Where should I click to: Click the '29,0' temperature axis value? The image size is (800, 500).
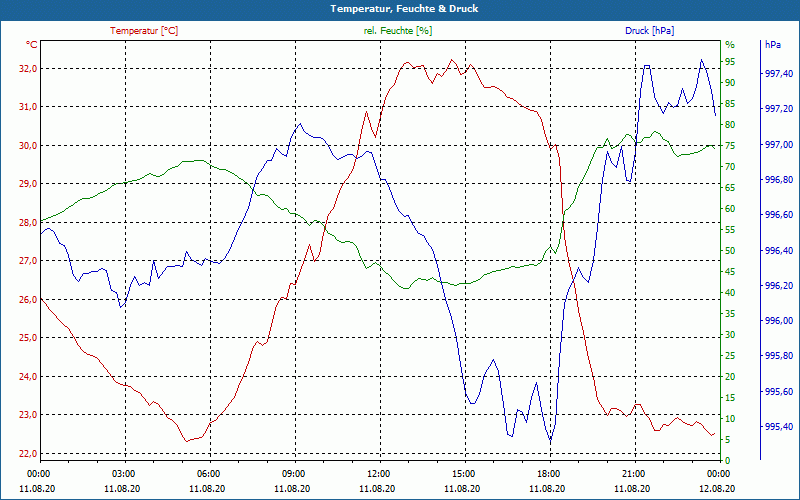[29, 184]
